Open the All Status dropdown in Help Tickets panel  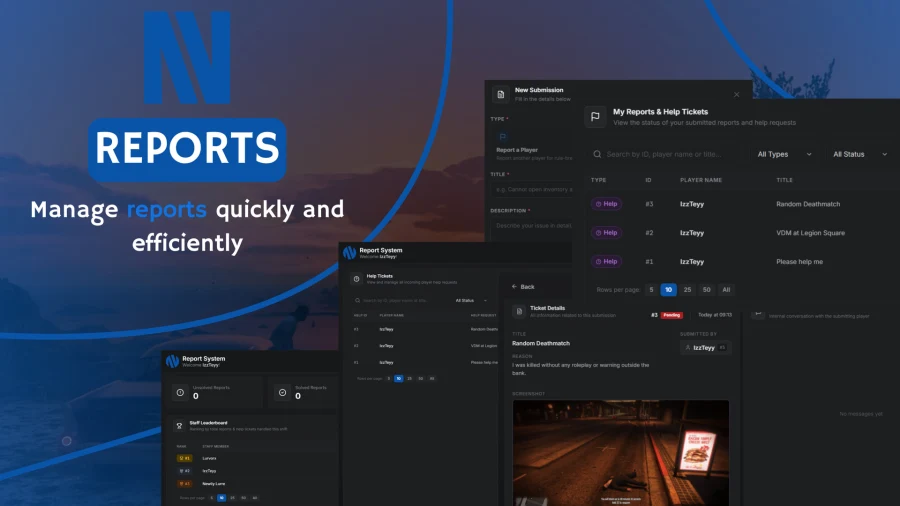(471, 301)
